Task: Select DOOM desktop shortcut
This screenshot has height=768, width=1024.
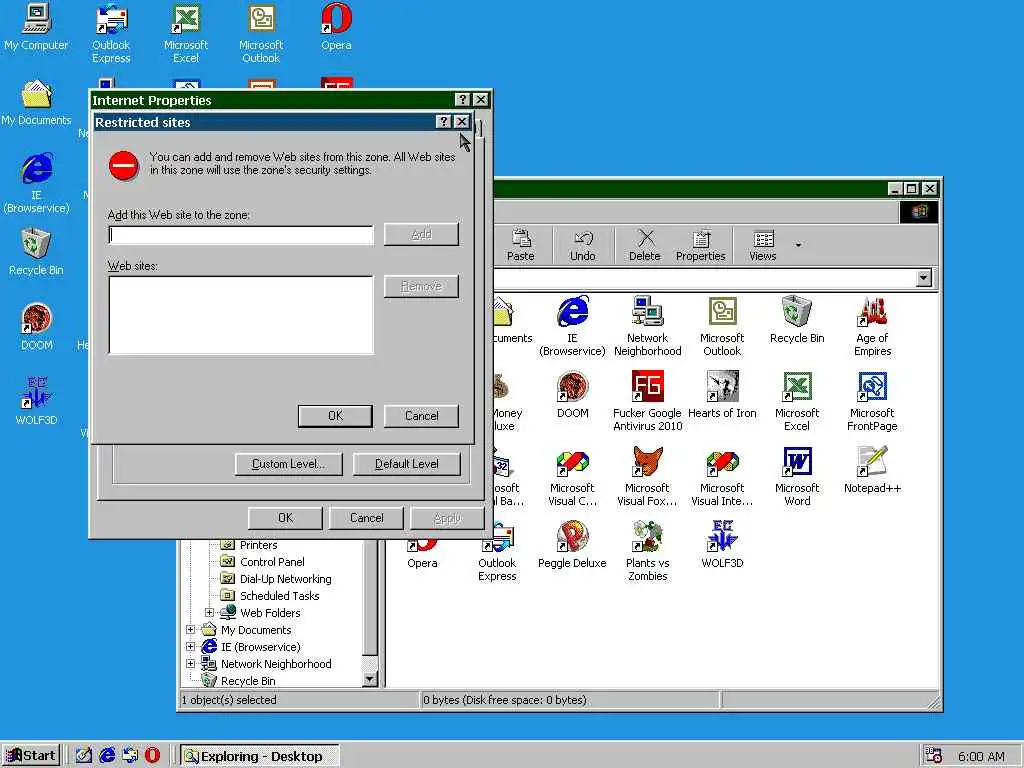Action: 36,327
